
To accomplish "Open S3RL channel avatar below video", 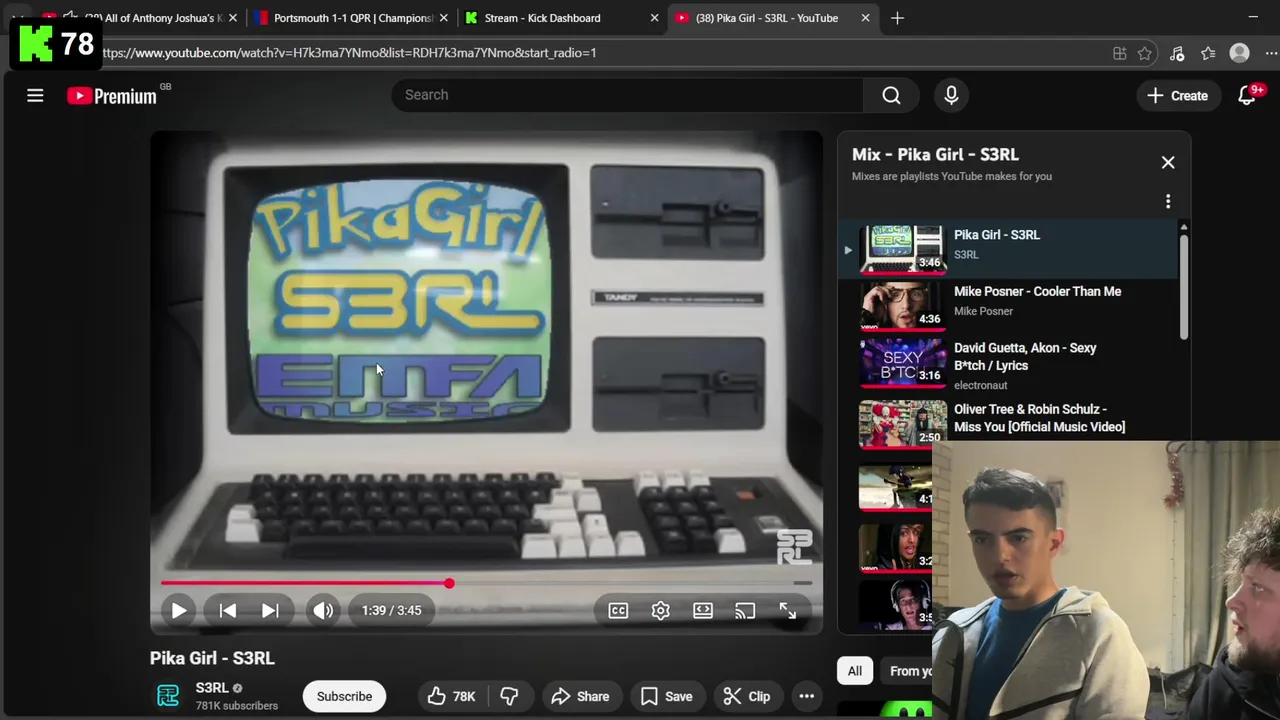I will click(x=168, y=696).
